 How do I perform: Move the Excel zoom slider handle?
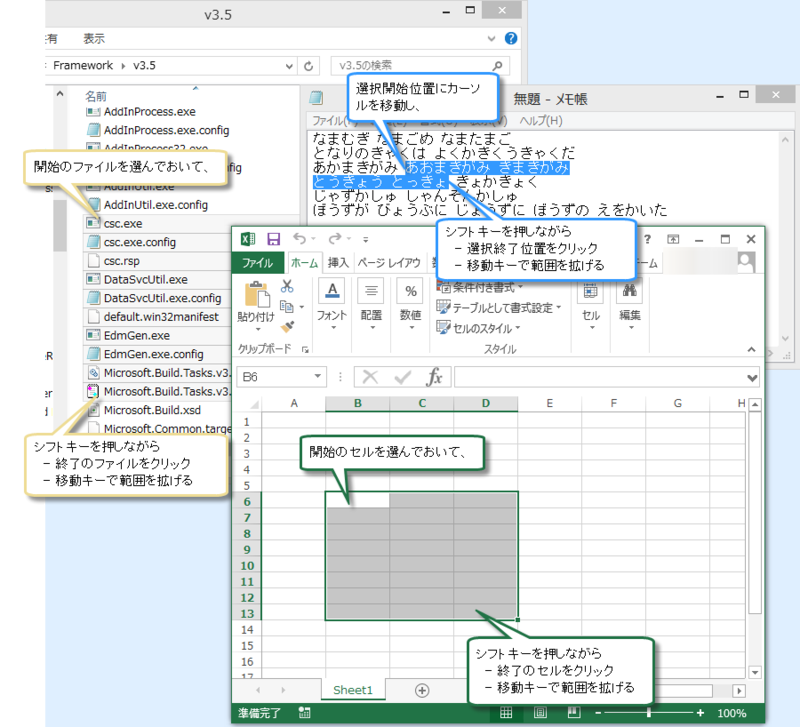pos(648,713)
